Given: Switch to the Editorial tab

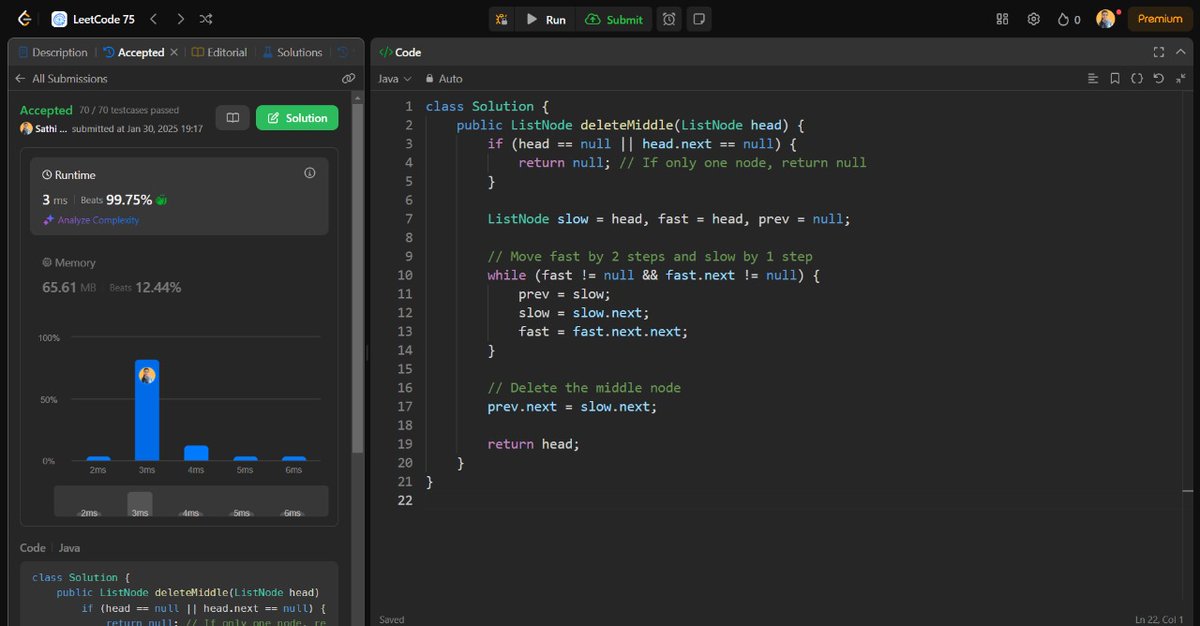Looking at the screenshot, I should pos(219,52).
